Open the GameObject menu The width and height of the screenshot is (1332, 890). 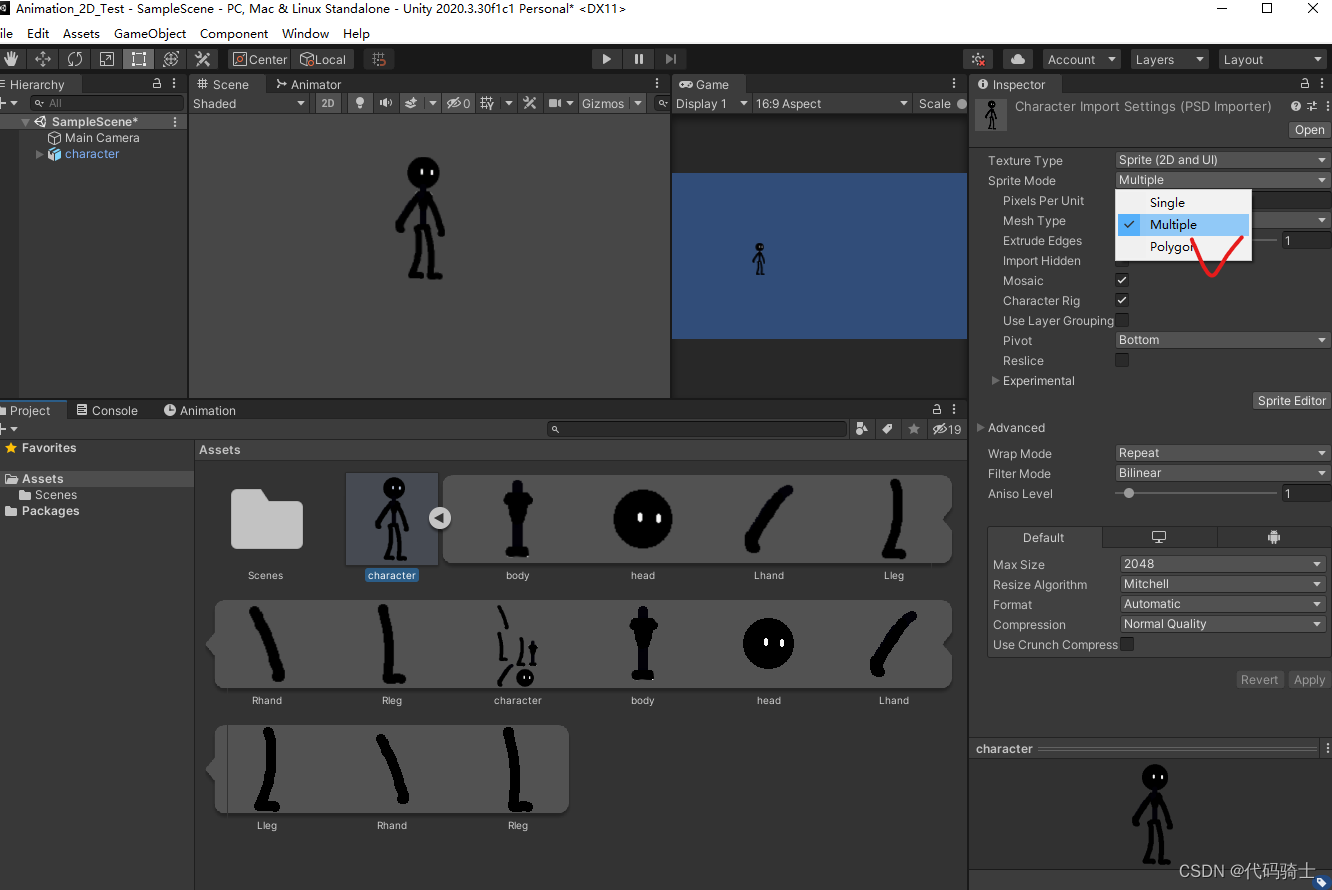pyautogui.click(x=149, y=33)
